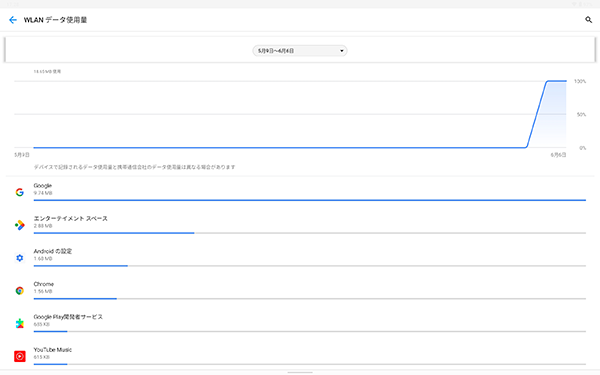Screen dimensions: 600x375
Task: Tap the YouTube Music app icon
Action: (x=20, y=356)
